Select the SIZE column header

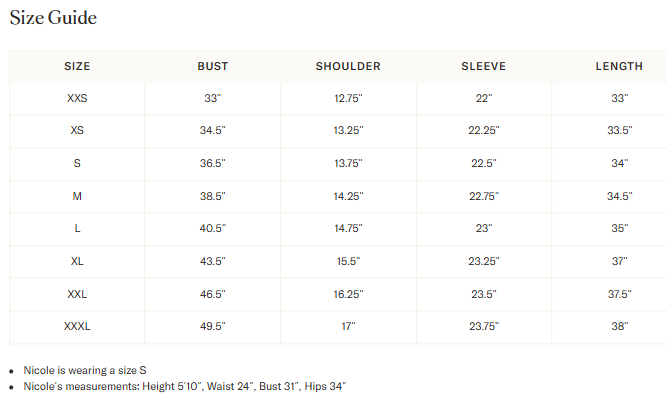tap(77, 66)
